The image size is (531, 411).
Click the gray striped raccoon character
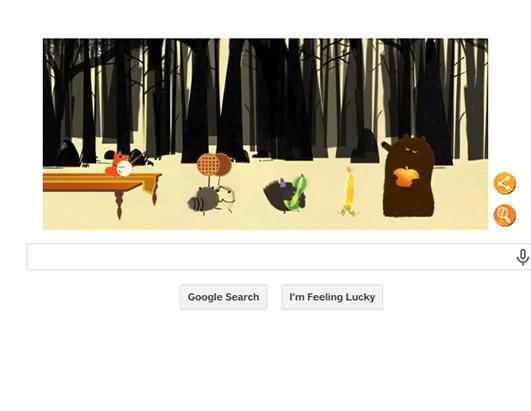point(211,200)
